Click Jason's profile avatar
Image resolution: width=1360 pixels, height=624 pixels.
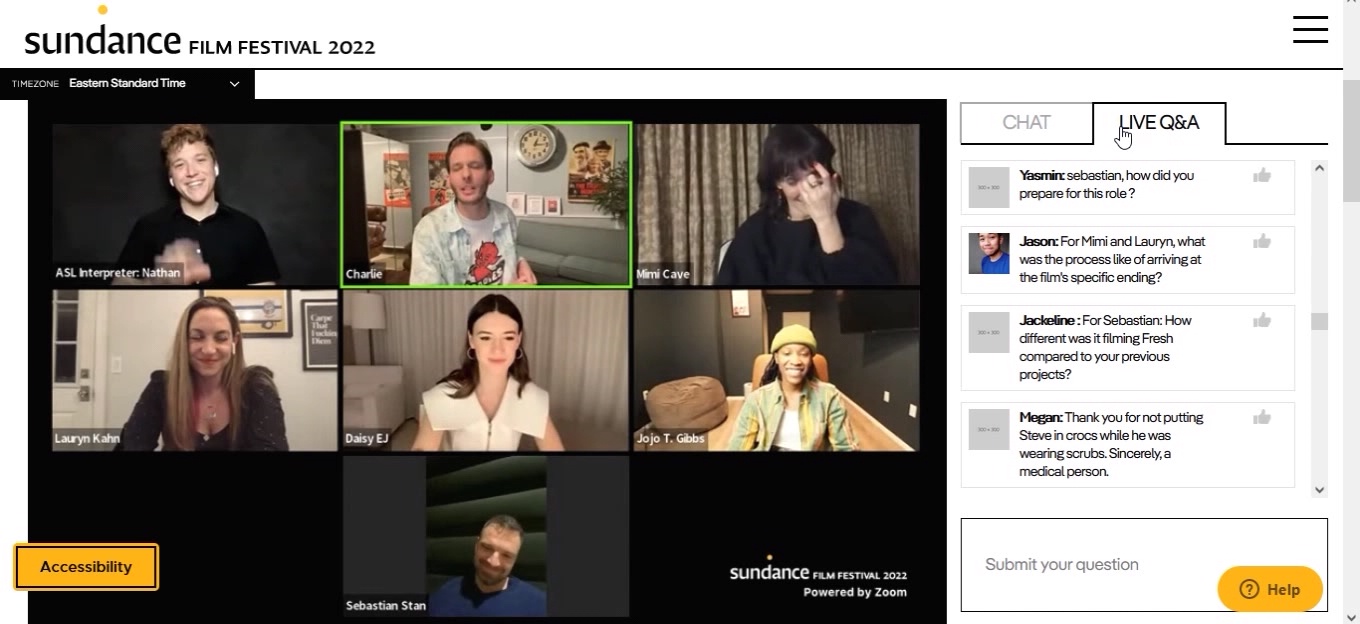(x=988, y=253)
